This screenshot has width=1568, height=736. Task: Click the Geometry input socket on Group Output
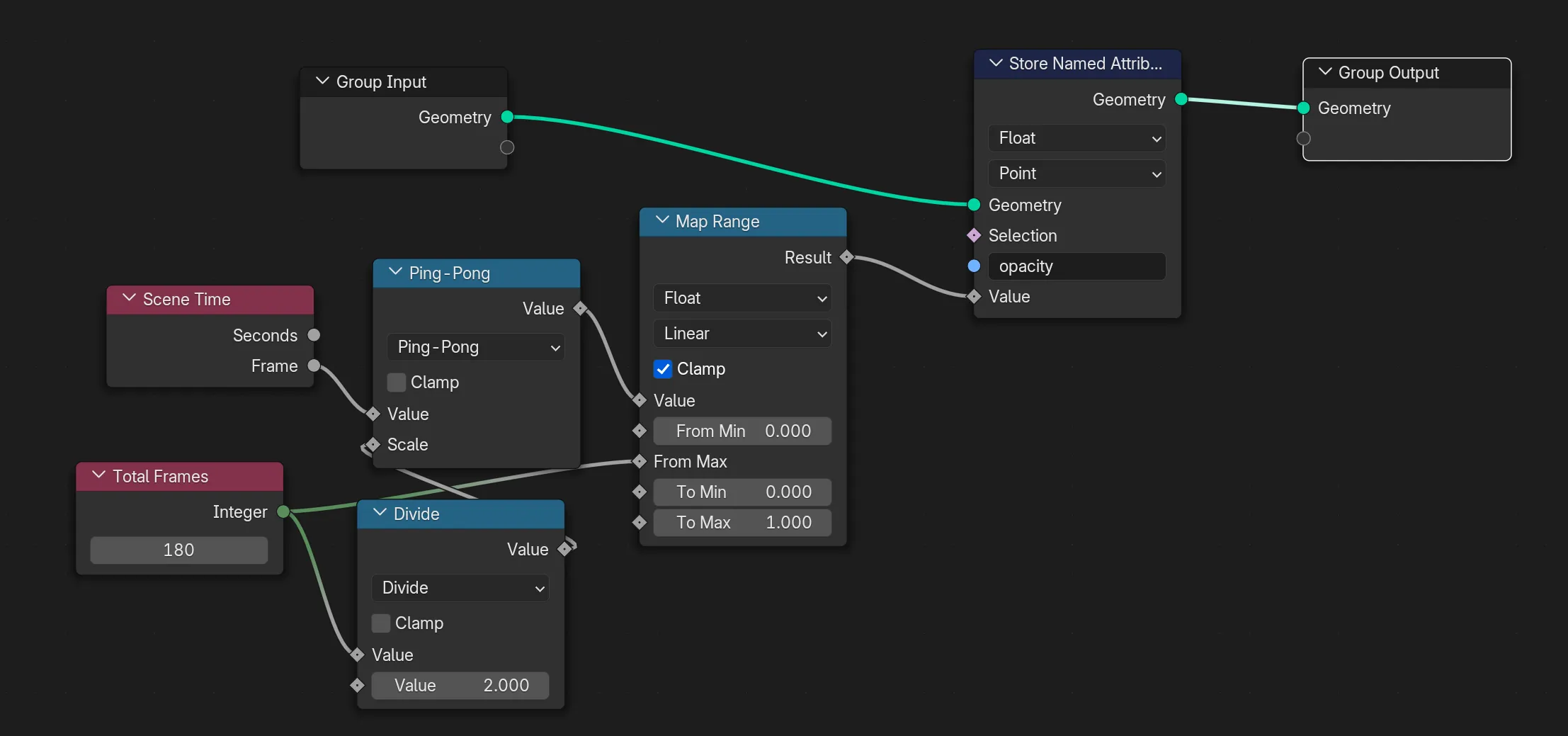[1302, 108]
